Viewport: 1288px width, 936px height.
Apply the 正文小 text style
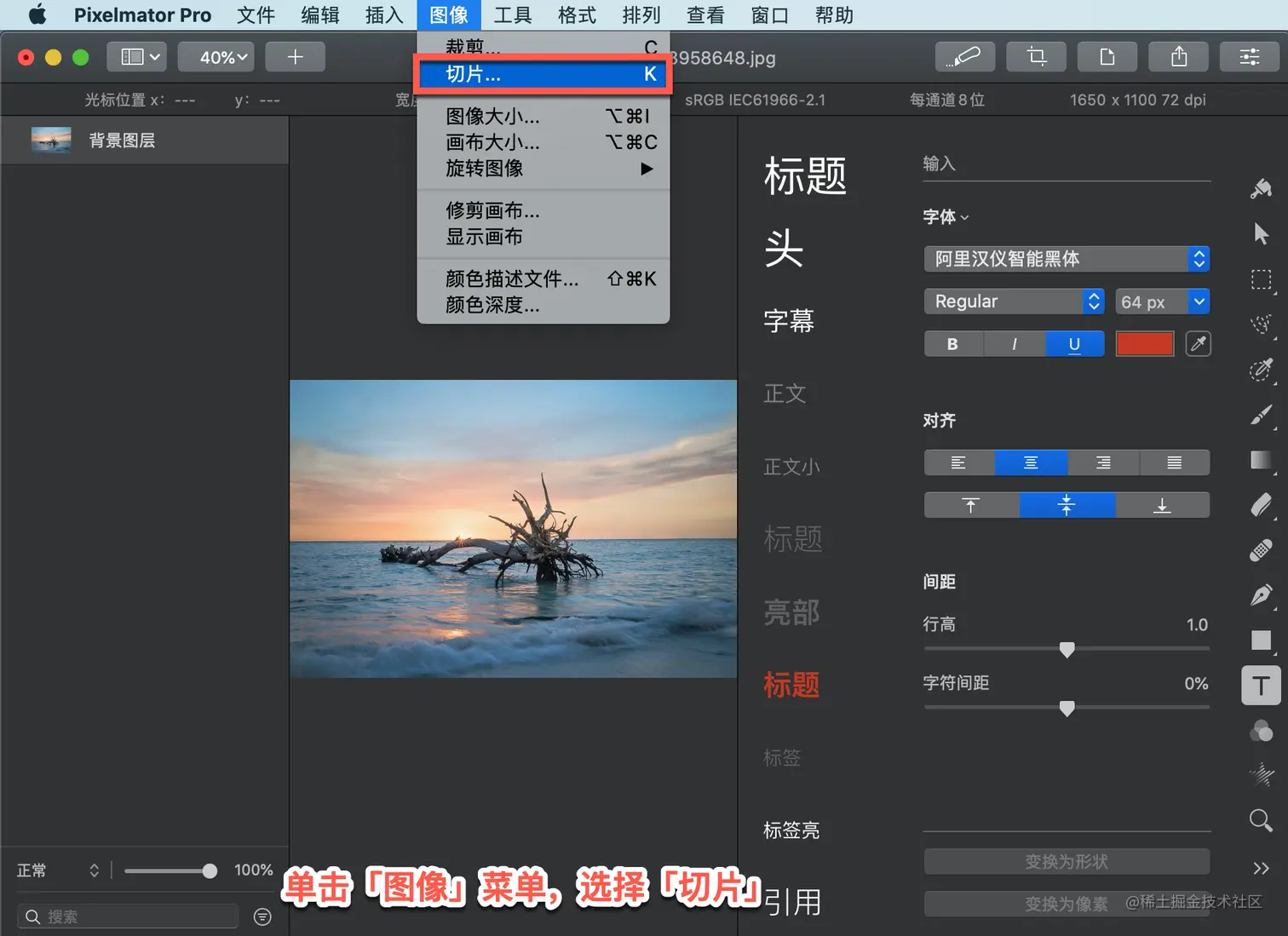[791, 467]
